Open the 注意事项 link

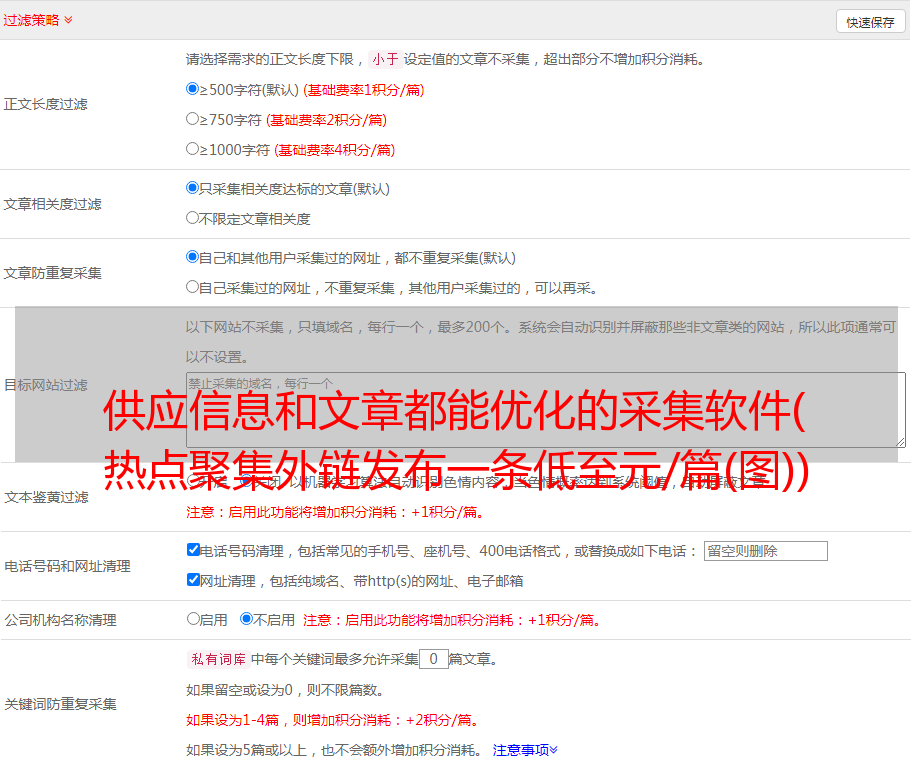click(x=525, y=750)
